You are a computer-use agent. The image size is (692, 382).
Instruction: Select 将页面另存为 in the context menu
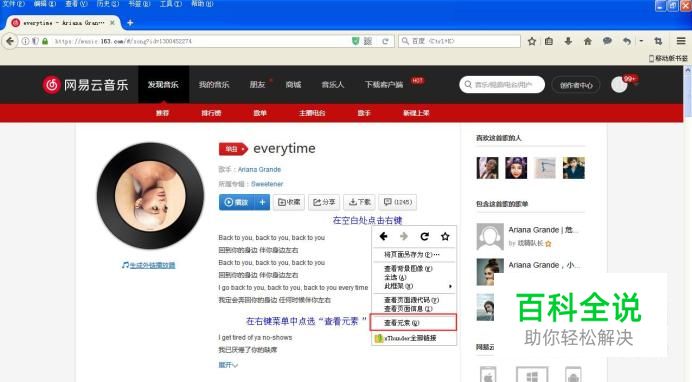[413, 255]
